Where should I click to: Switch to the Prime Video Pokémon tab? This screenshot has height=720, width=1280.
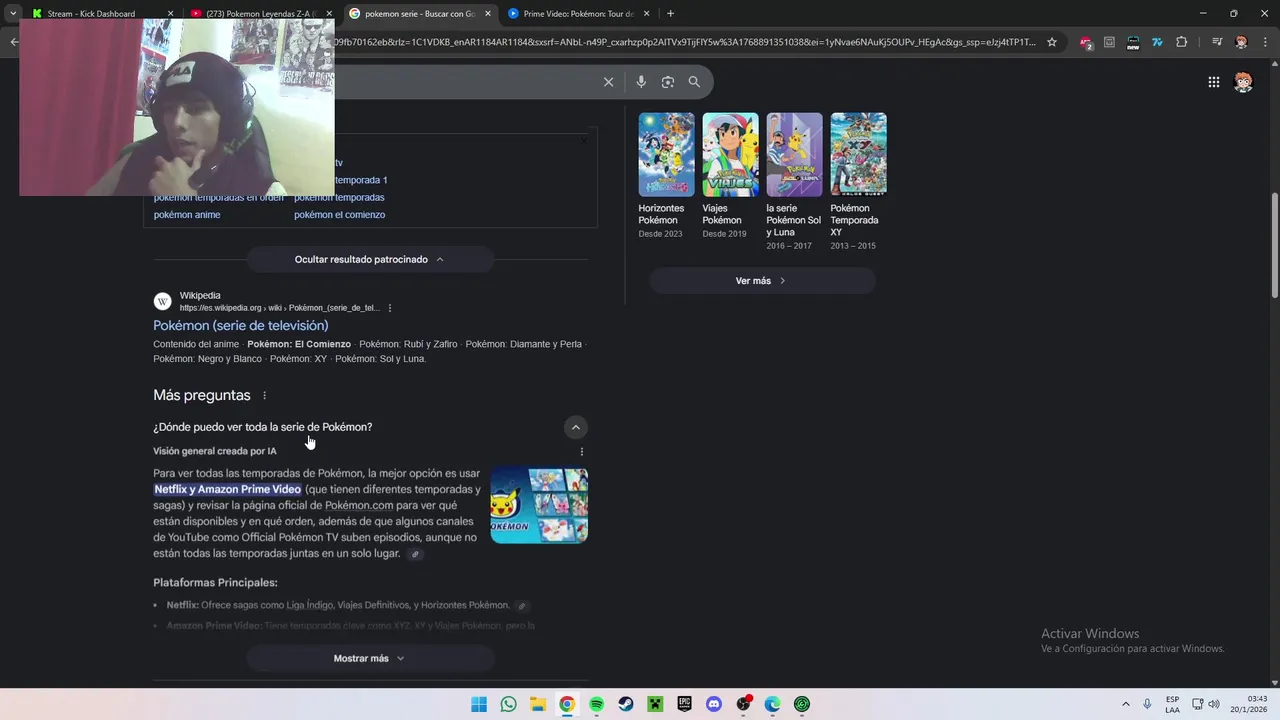point(578,14)
